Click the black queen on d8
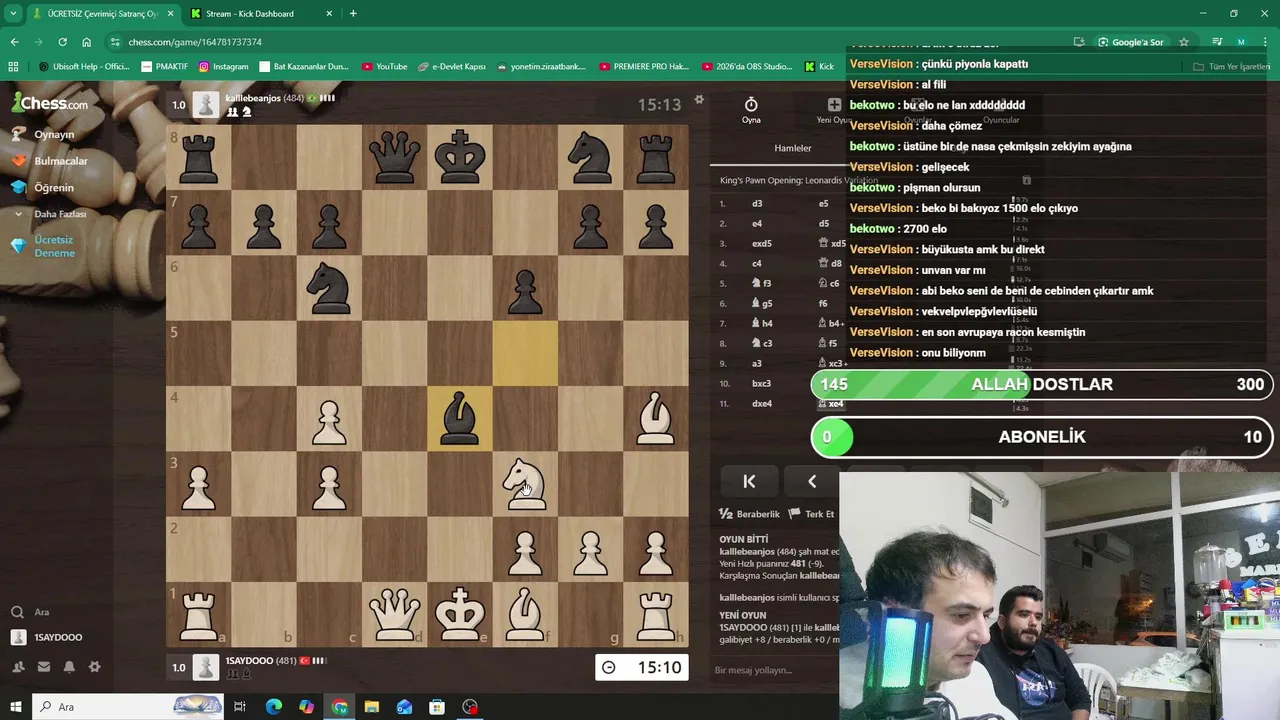Viewport: 1280px width, 720px height. (x=394, y=157)
